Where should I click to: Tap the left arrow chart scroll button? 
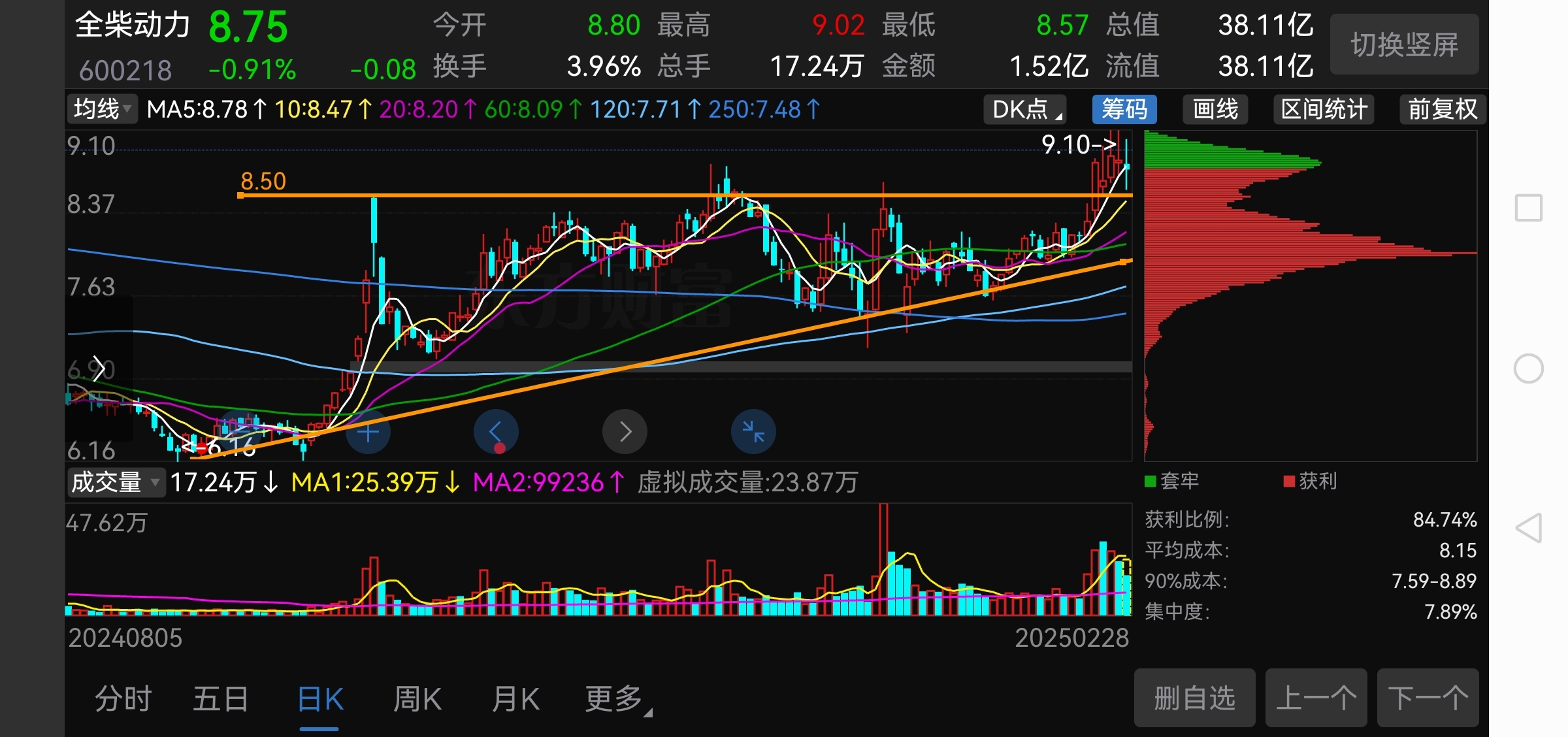coord(496,432)
